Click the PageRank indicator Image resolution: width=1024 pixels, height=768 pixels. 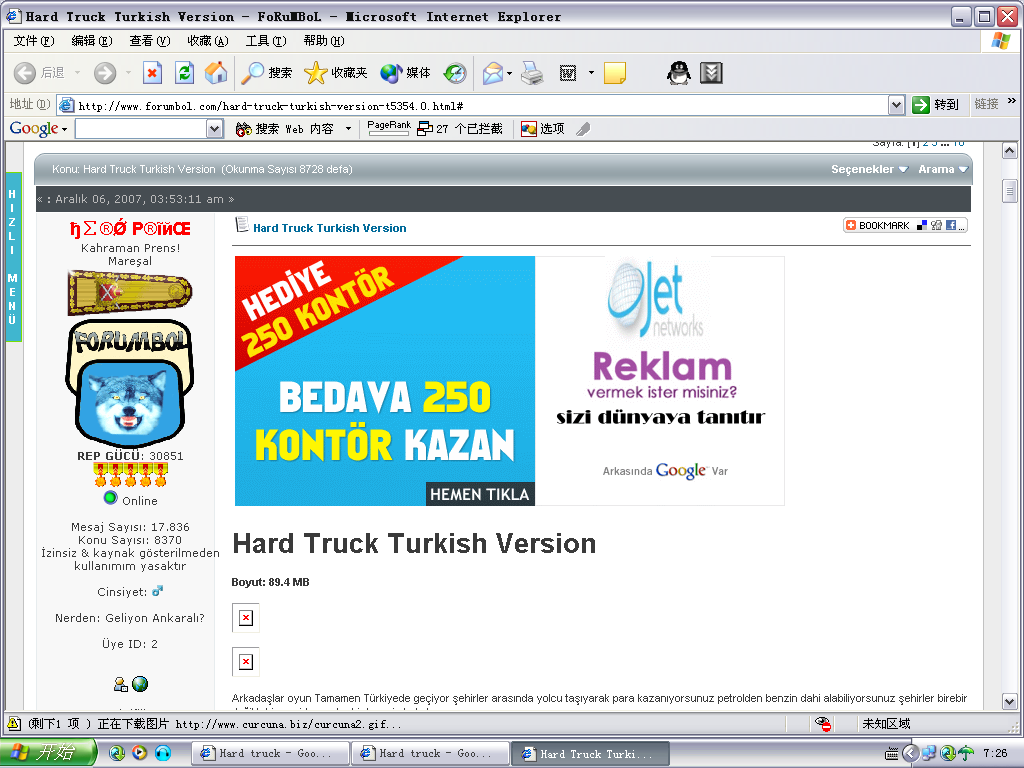(389, 128)
